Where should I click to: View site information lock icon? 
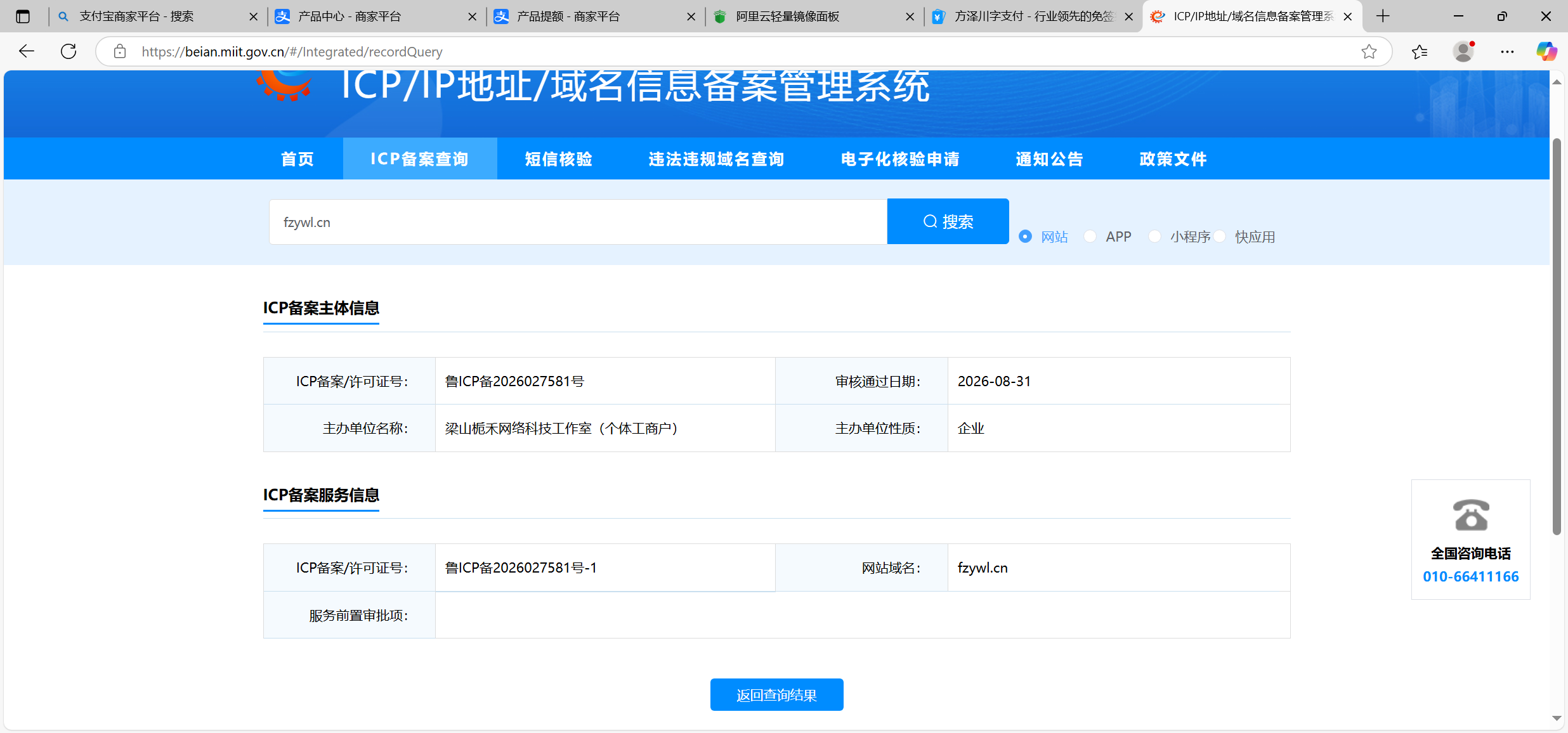click(x=120, y=51)
